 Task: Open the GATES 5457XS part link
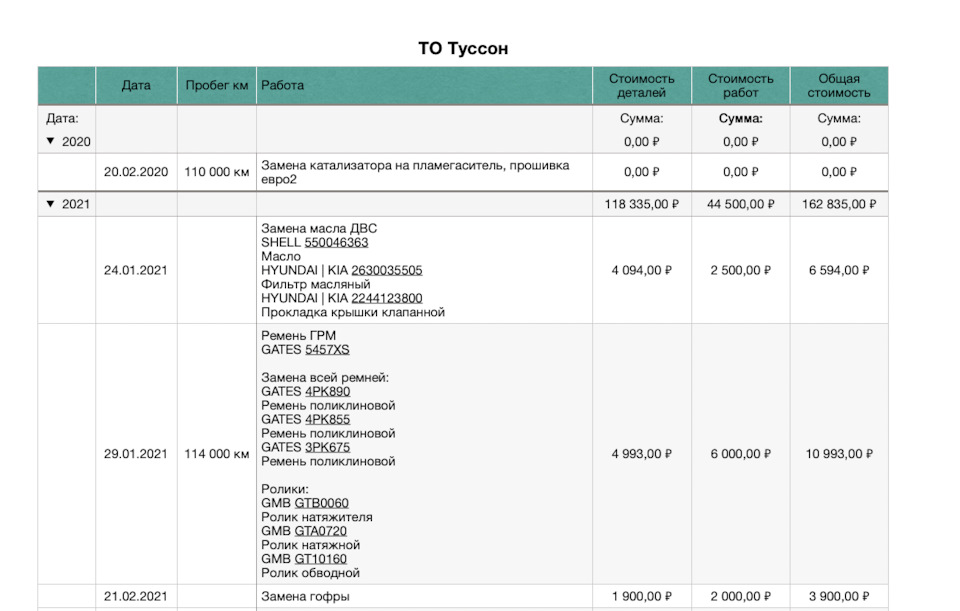coord(328,350)
